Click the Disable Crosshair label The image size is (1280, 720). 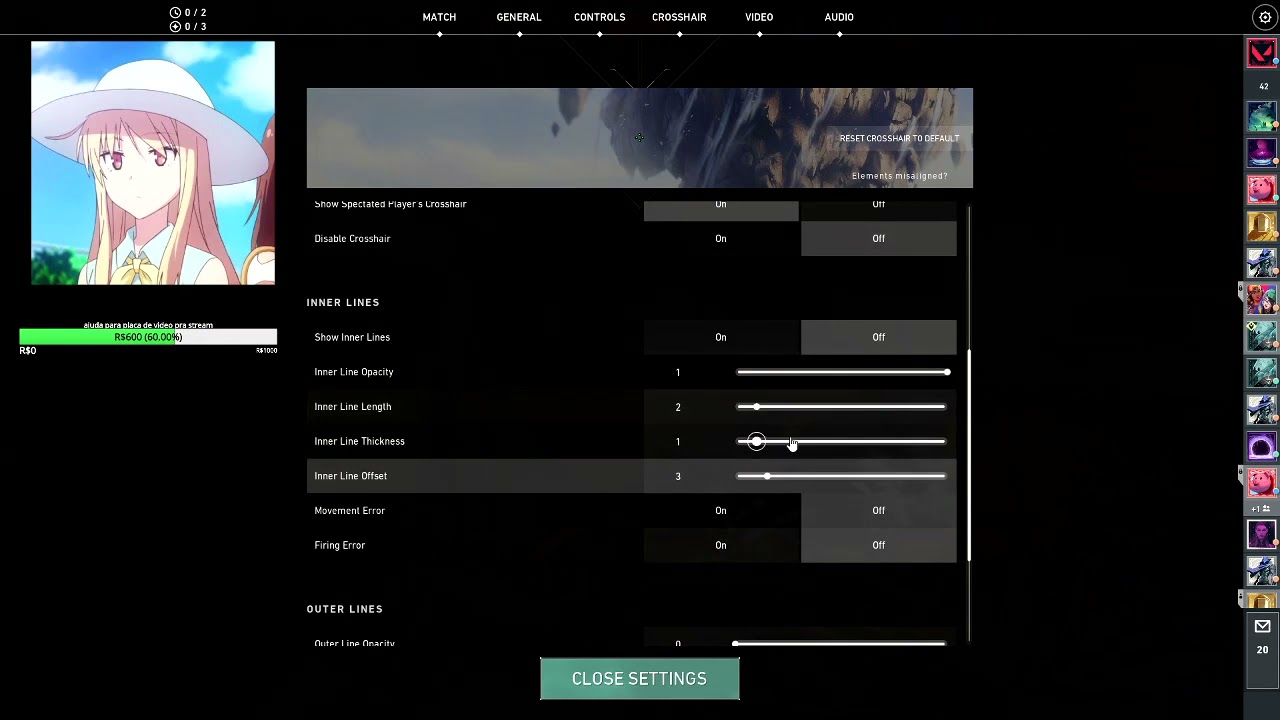coord(352,239)
